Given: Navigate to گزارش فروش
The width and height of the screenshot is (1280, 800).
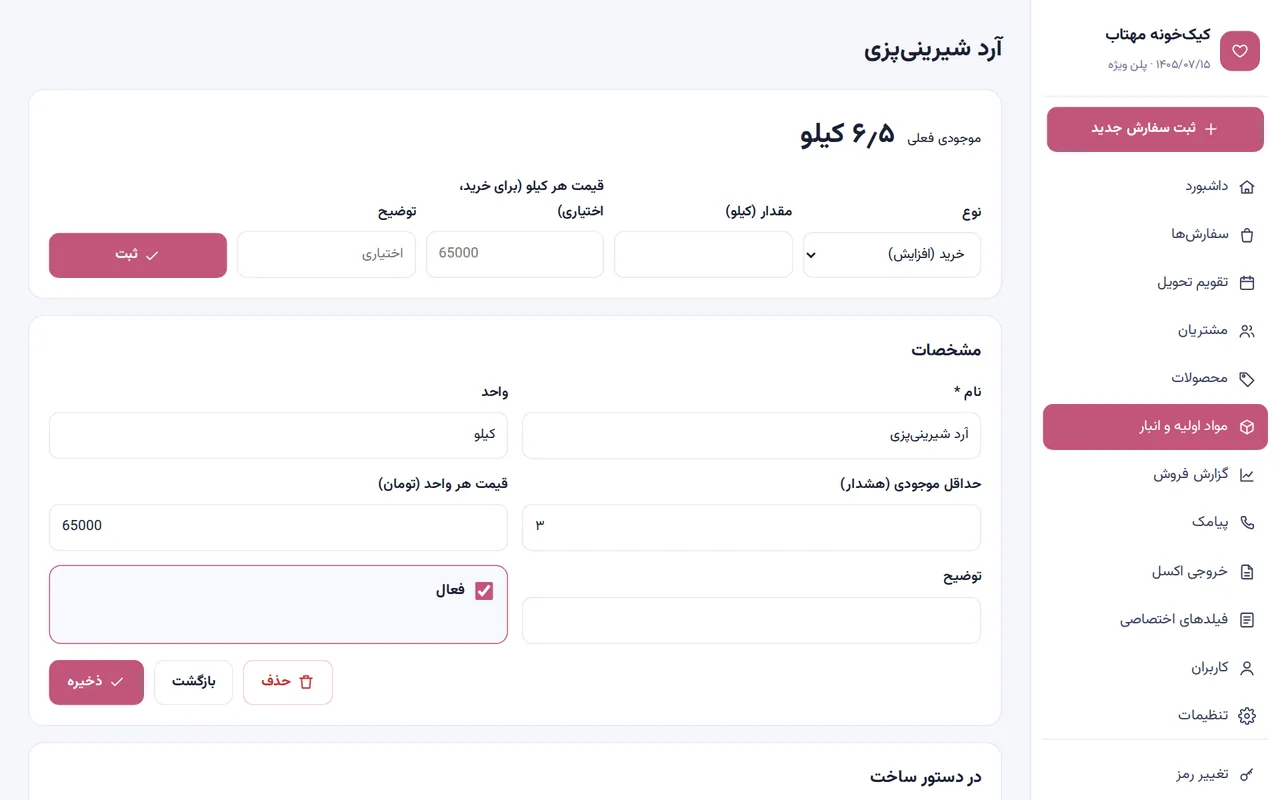Looking at the screenshot, I should tap(1155, 475).
